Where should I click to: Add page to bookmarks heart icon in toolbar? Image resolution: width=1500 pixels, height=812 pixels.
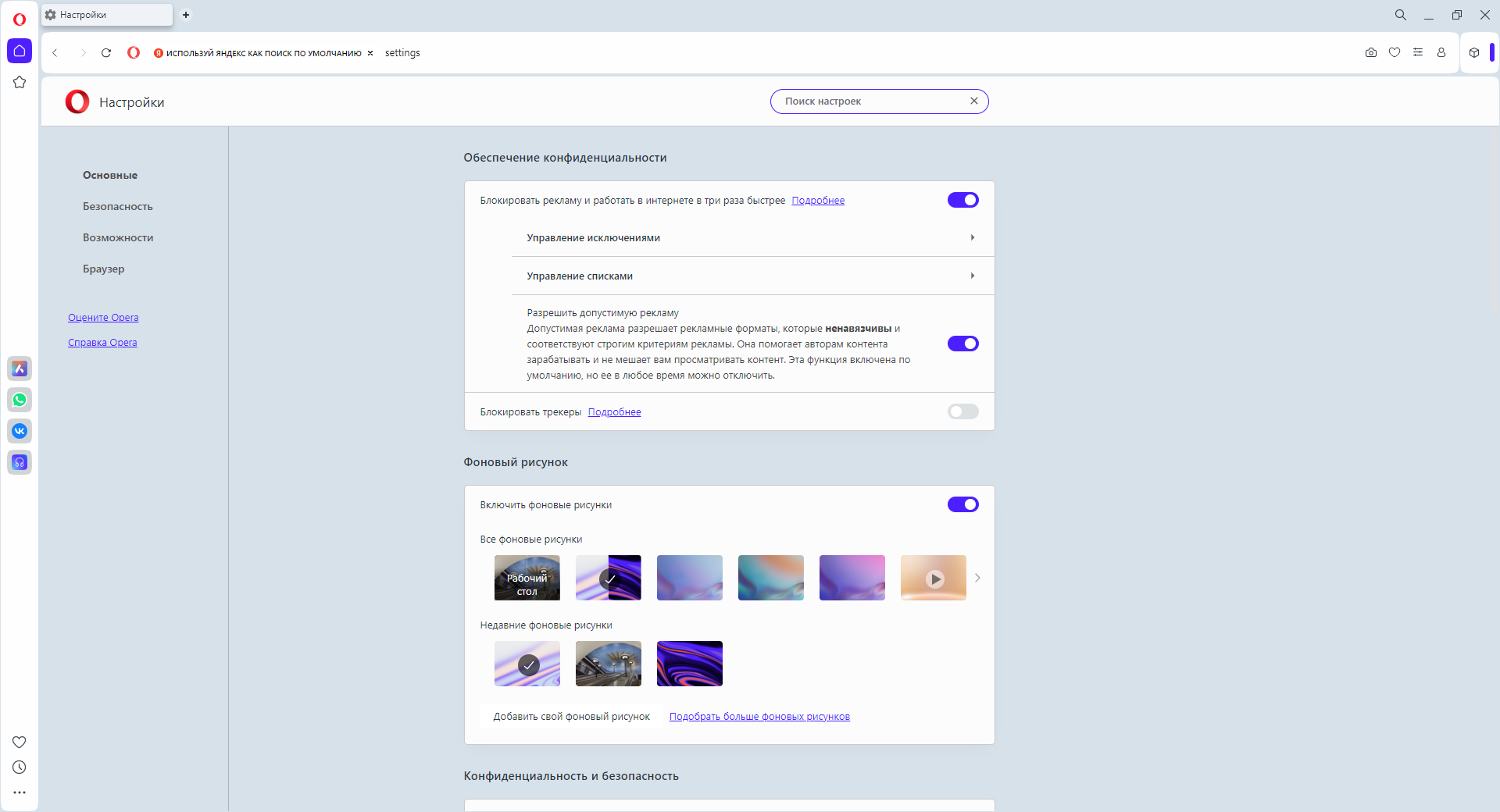1395,53
